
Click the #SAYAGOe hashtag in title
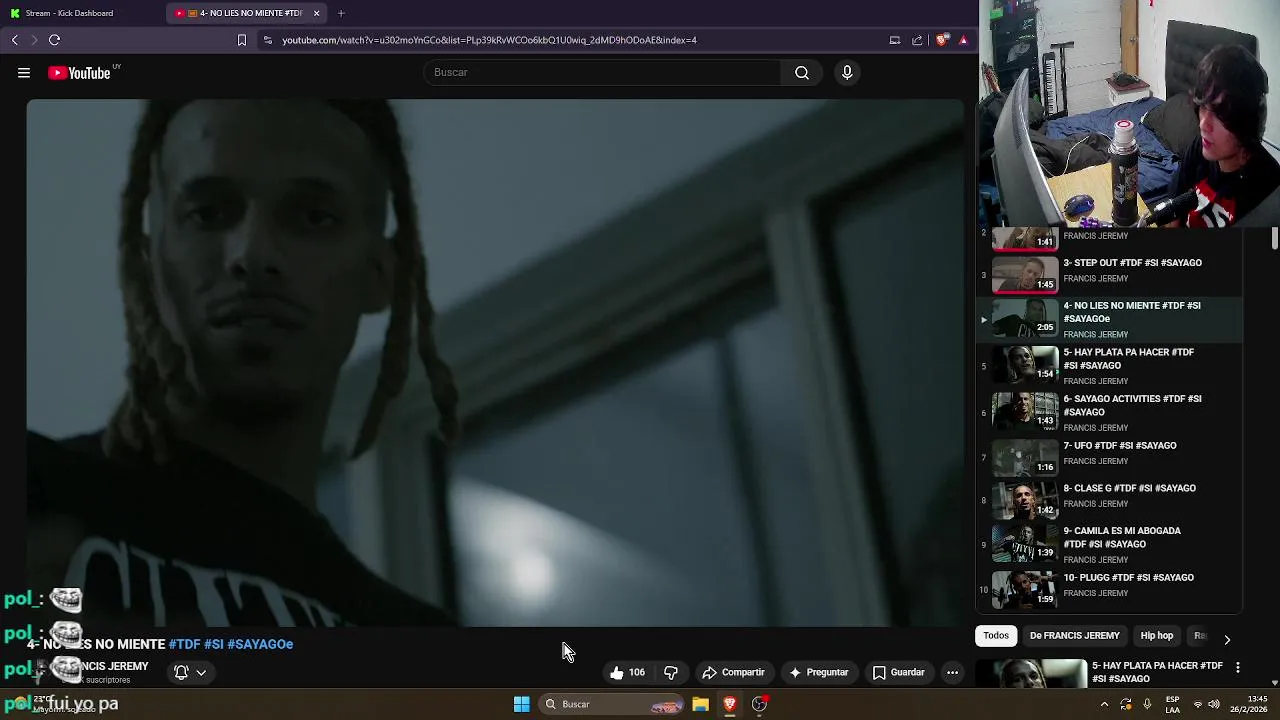tap(260, 644)
